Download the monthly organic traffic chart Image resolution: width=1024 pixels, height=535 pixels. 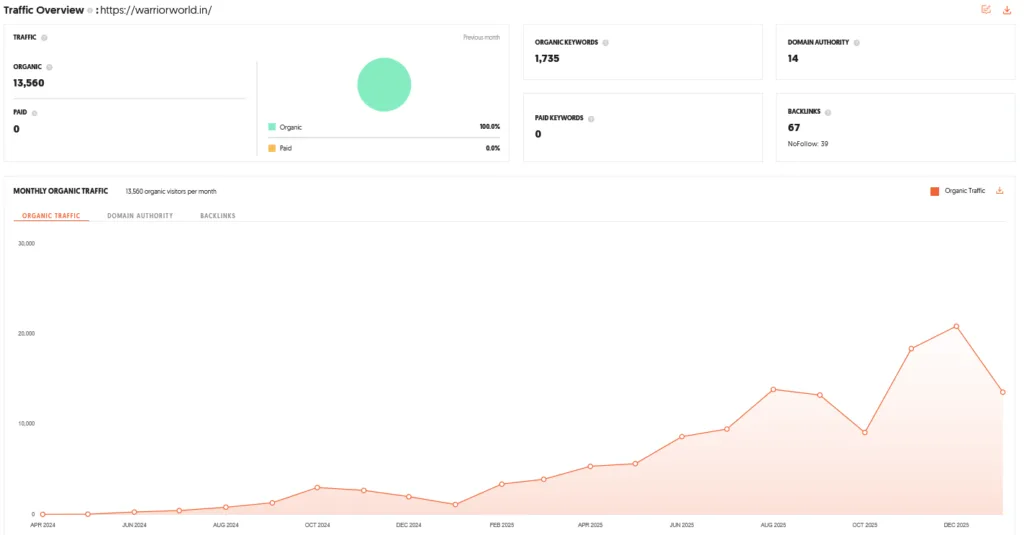999,191
